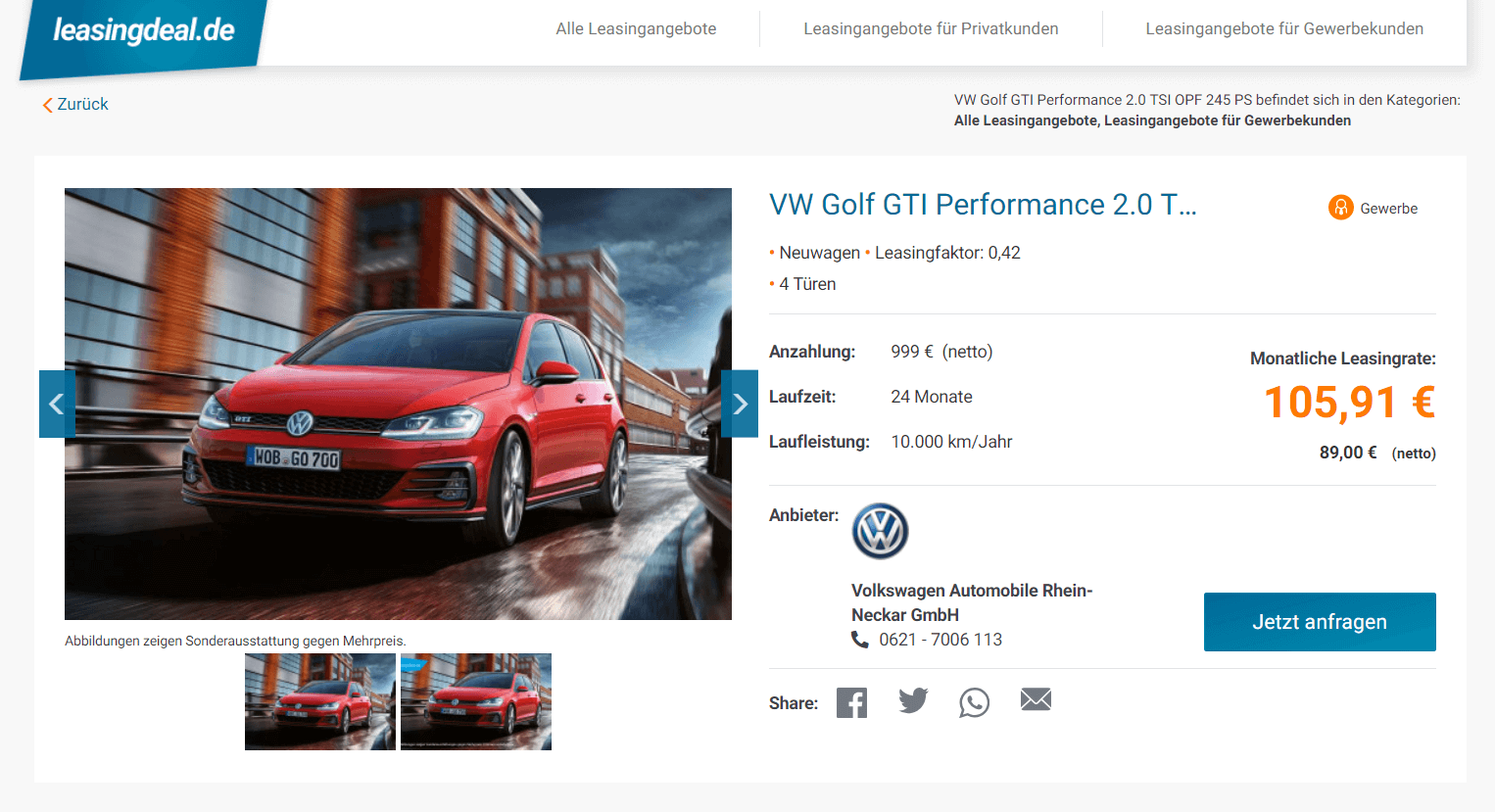Click Volkswagen Automobile Rhein-Neckar GmbH name
The image size is (1495, 812).
pyautogui.click(x=972, y=602)
